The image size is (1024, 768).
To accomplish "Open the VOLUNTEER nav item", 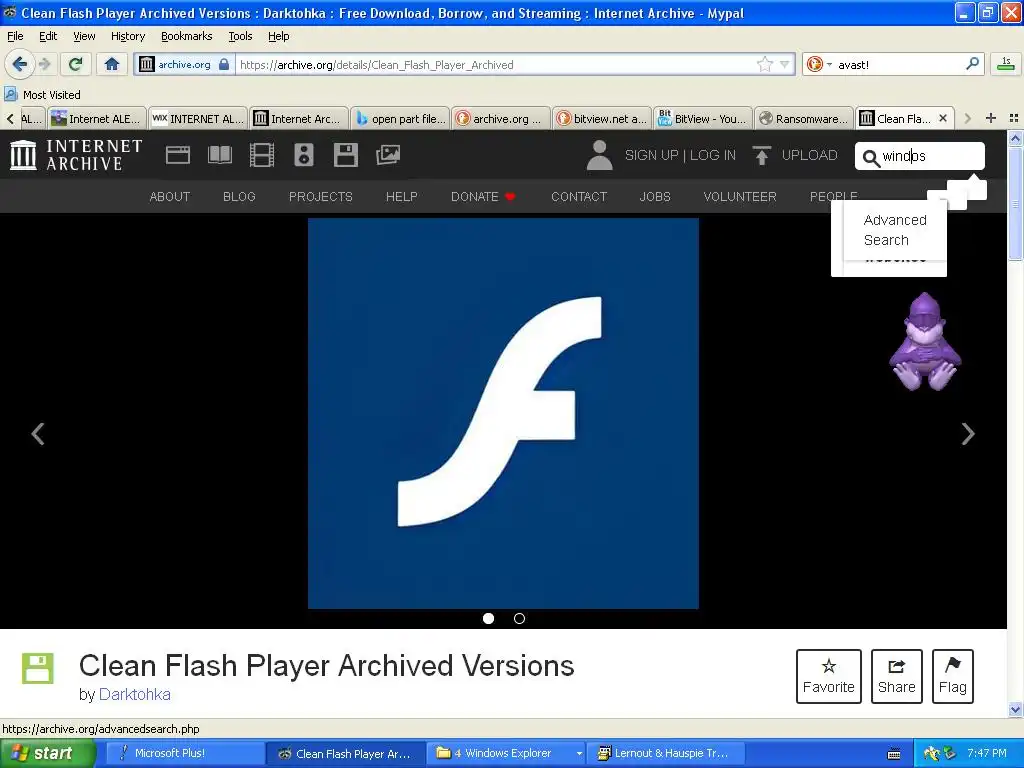I will 740,197.
